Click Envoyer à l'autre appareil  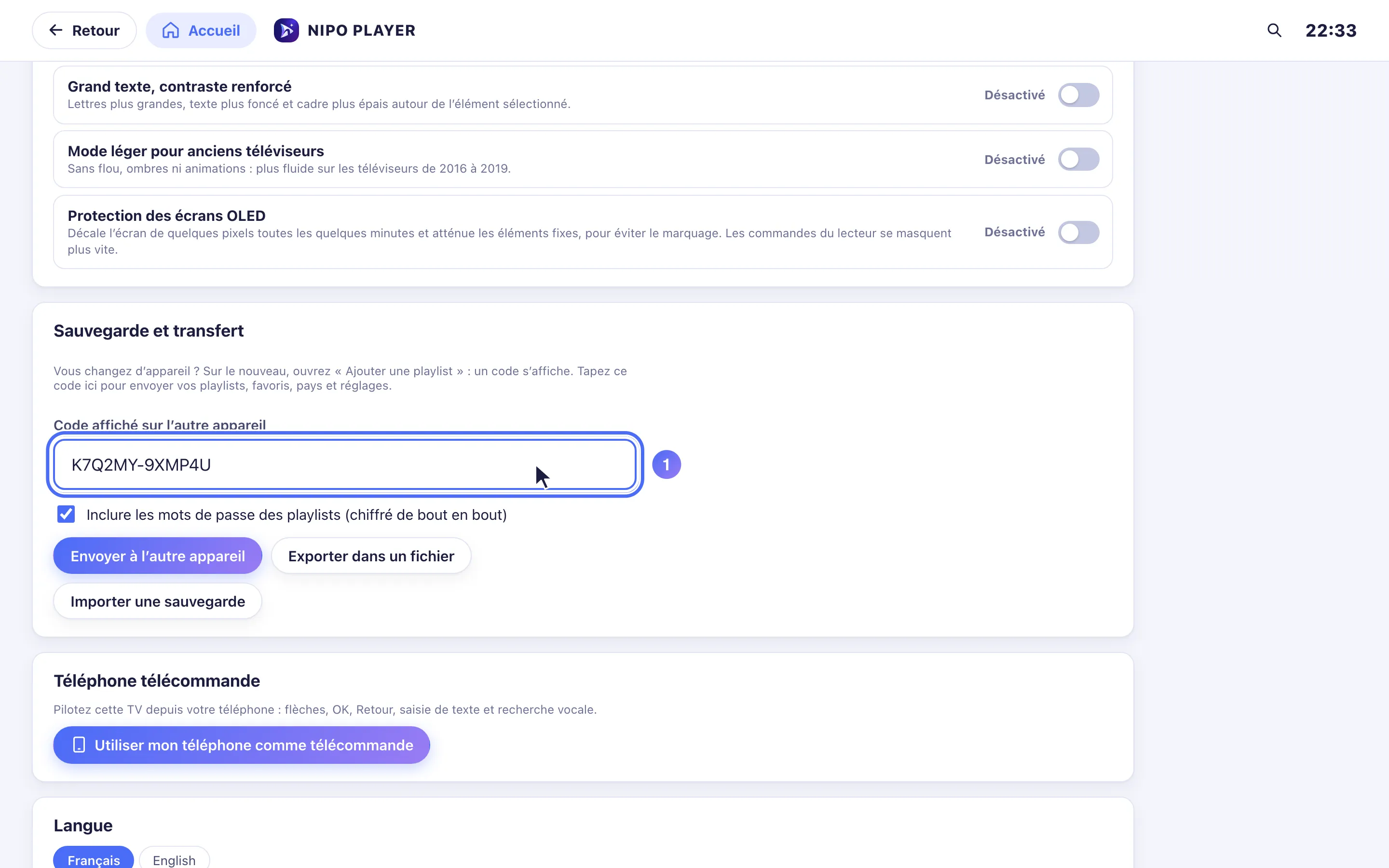point(158,556)
